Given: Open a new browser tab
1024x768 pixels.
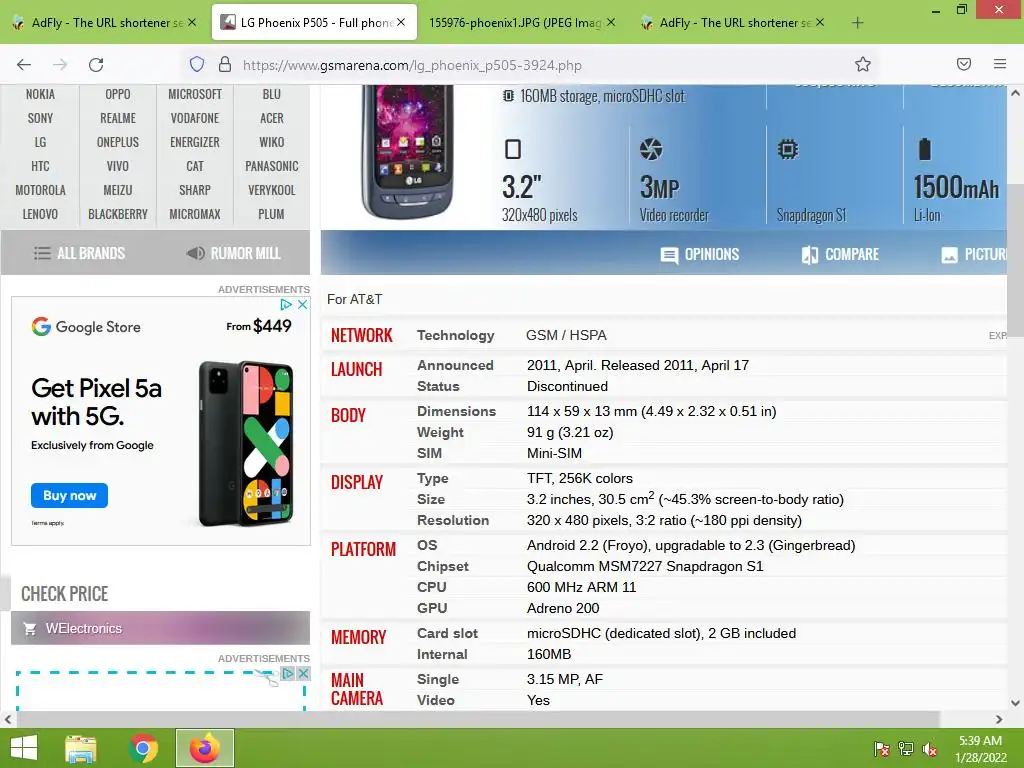Looking at the screenshot, I should 857,23.
